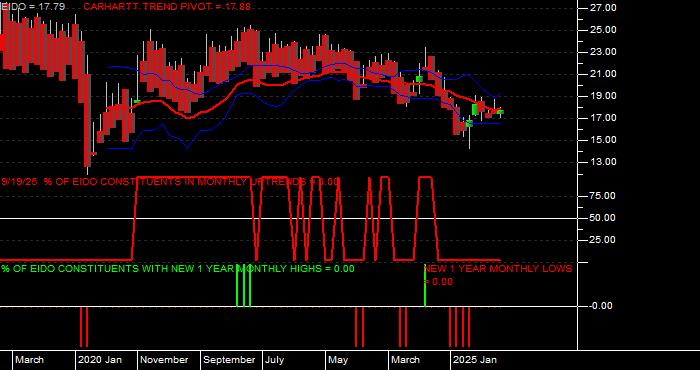Viewport: 700px width, 370px height.
Task: Click the 19.00 price axis label
Action: click(x=604, y=96)
